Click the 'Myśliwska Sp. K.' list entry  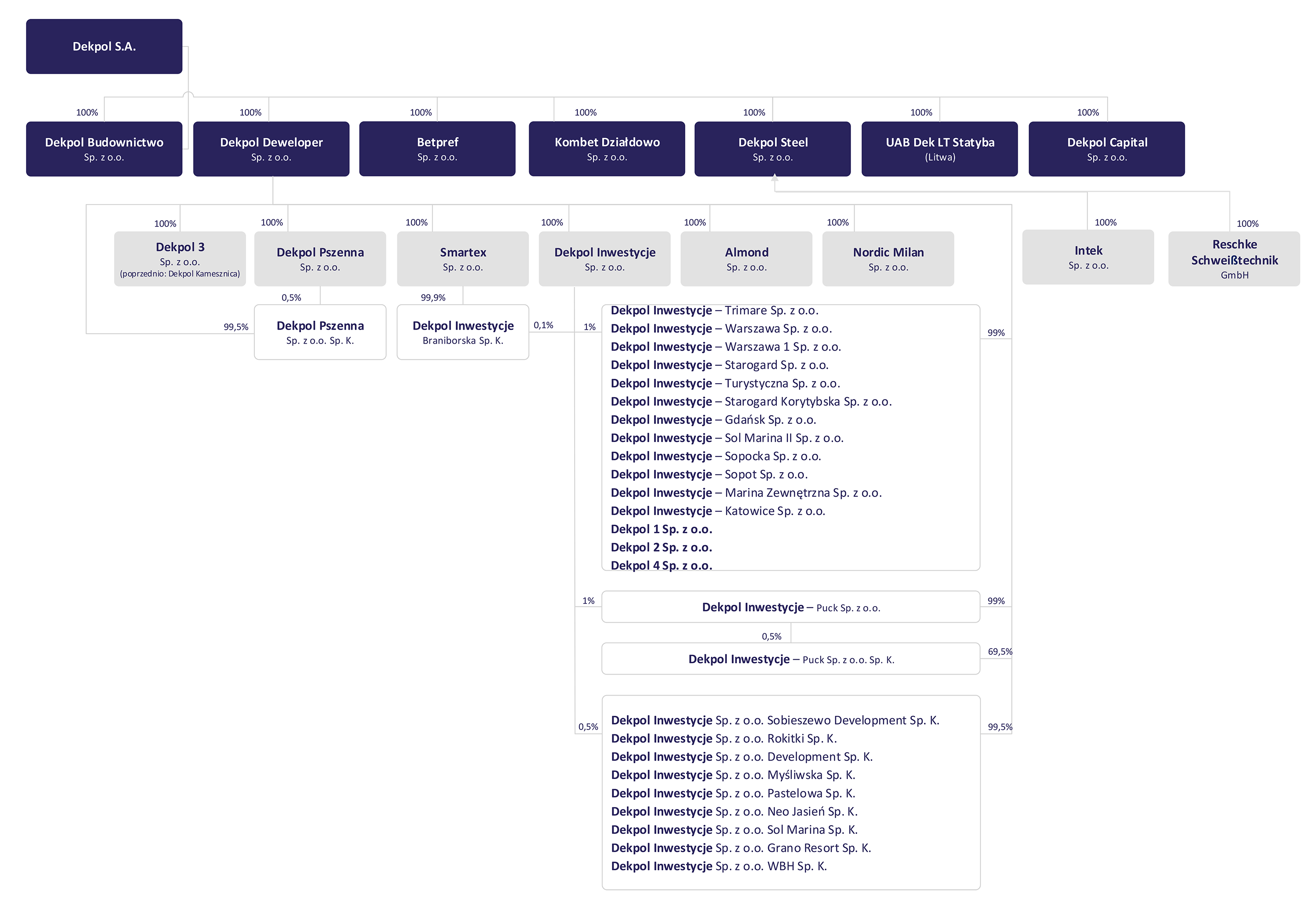[x=733, y=775]
